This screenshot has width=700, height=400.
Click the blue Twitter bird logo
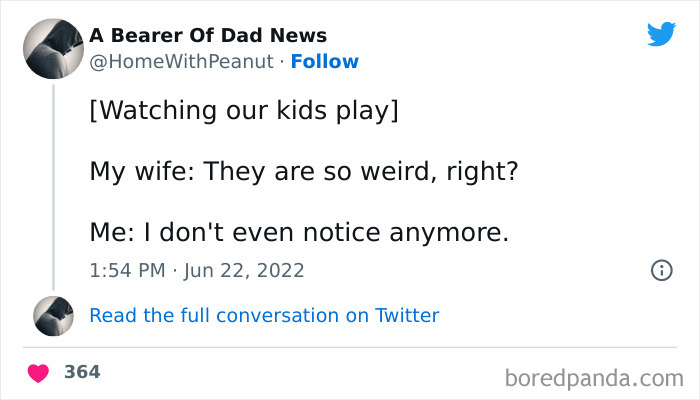click(x=661, y=35)
